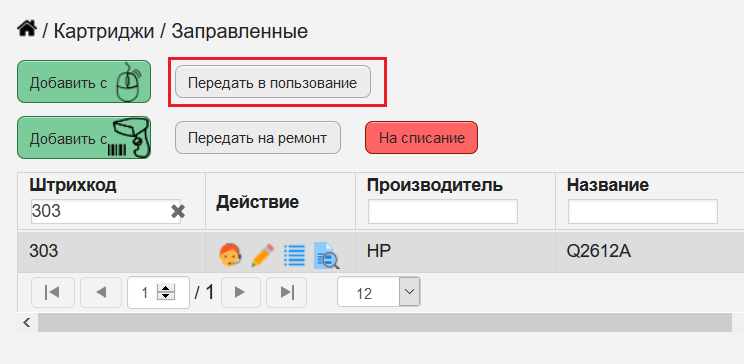Go to the next page
This screenshot has height=364, width=744.
241,293
